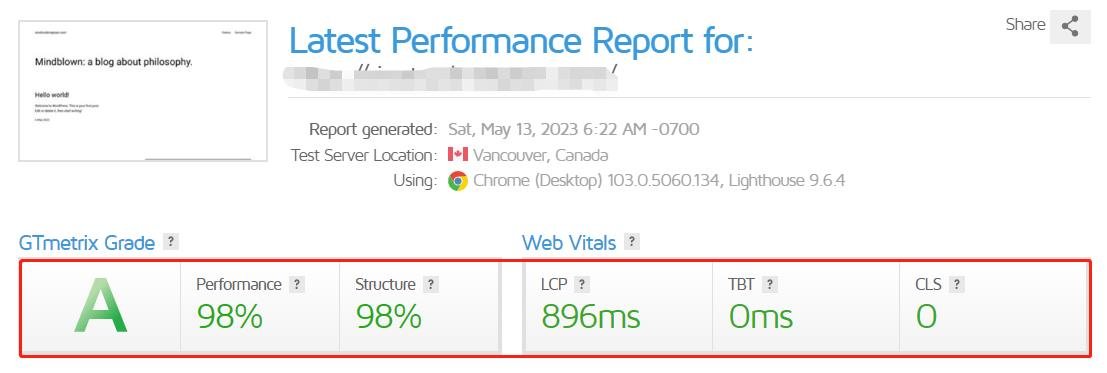Viewport: 1107px width, 373px height.
Task: Click the Chrome browser icon
Action: [x=457, y=182]
